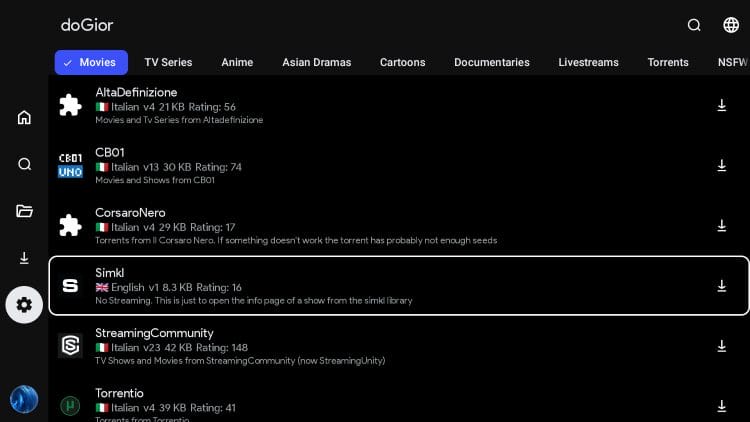The image size is (750, 422).
Task: Download the AltaDefinizione extension
Action: tap(721, 106)
